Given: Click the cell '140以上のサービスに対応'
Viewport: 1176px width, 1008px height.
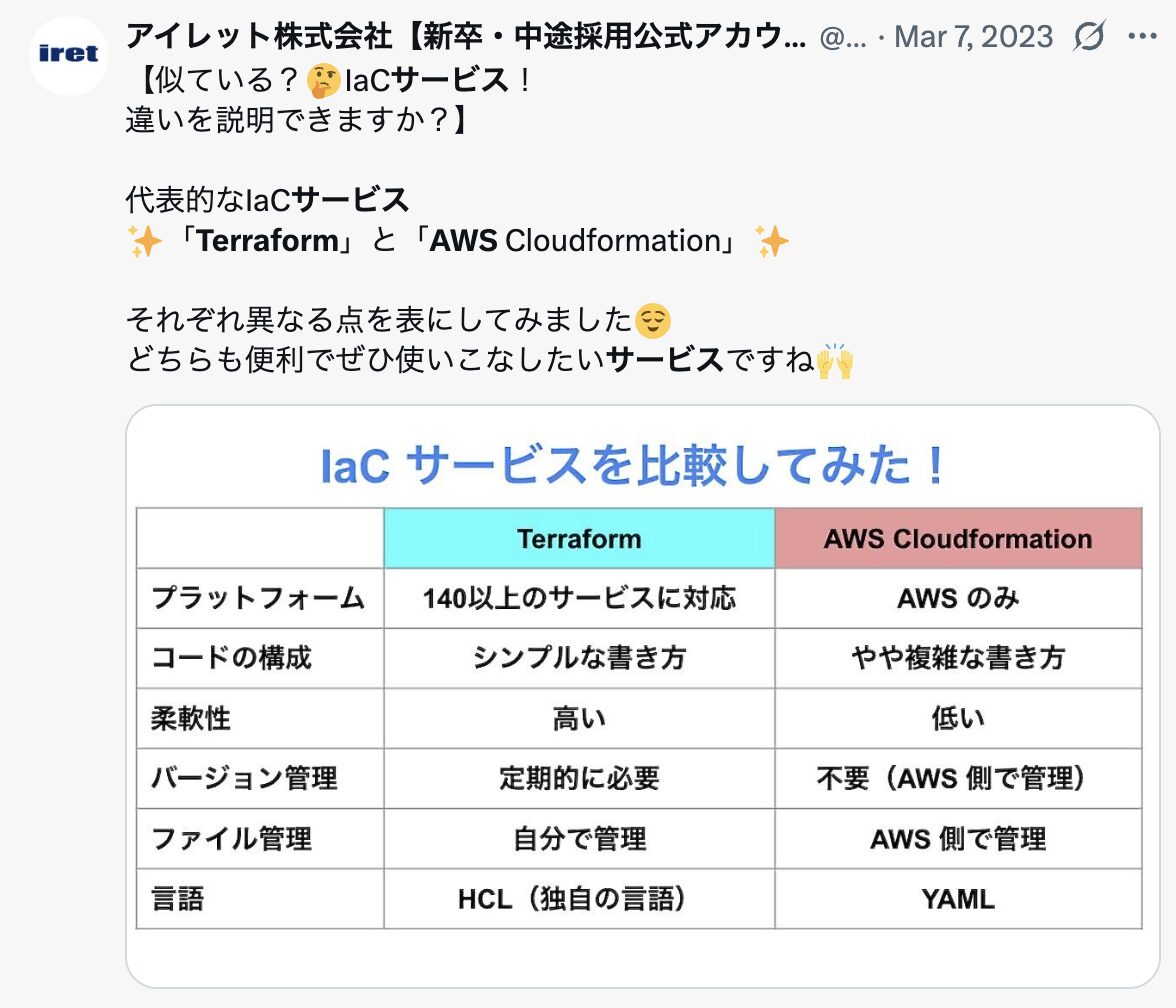Looking at the screenshot, I should (579, 598).
